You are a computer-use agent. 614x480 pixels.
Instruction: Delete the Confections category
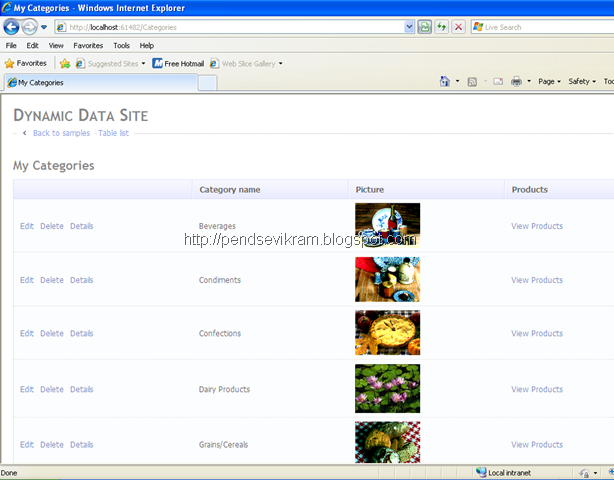click(x=52, y=333)
